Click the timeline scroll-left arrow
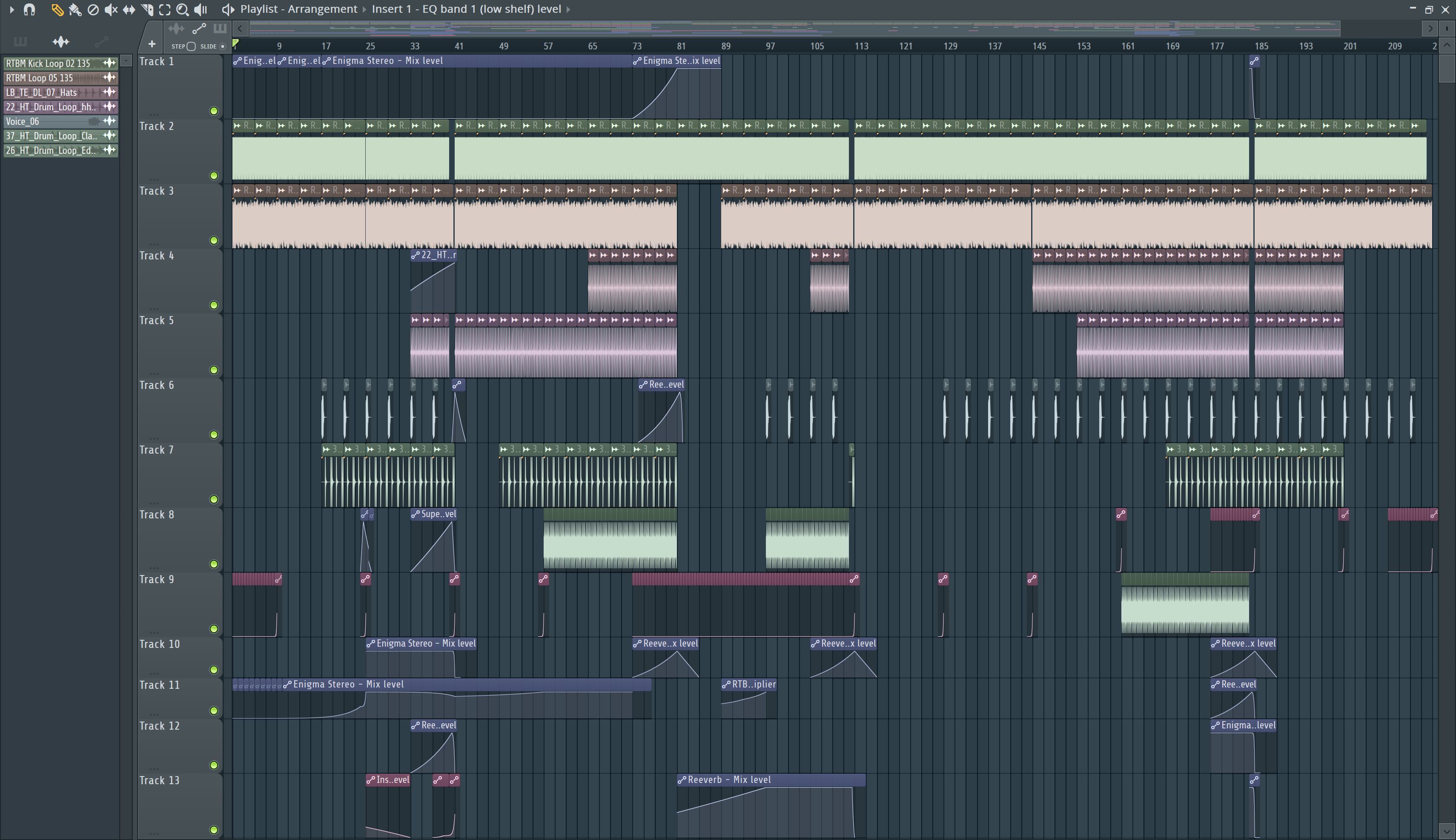 pos(240,28)
